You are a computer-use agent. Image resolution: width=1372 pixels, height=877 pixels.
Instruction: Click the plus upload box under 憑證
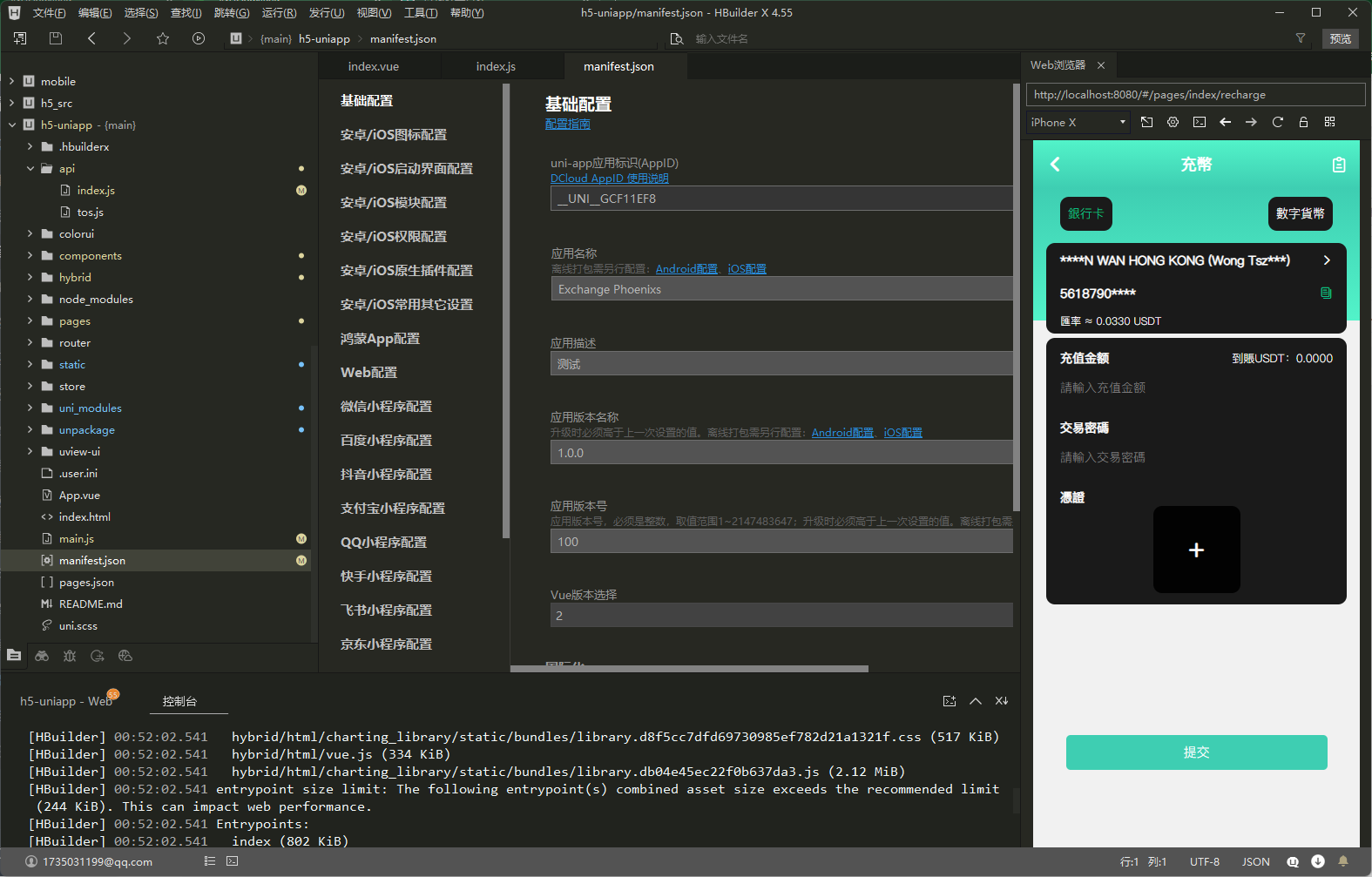pyautogui.click(x=1196, y=550)
